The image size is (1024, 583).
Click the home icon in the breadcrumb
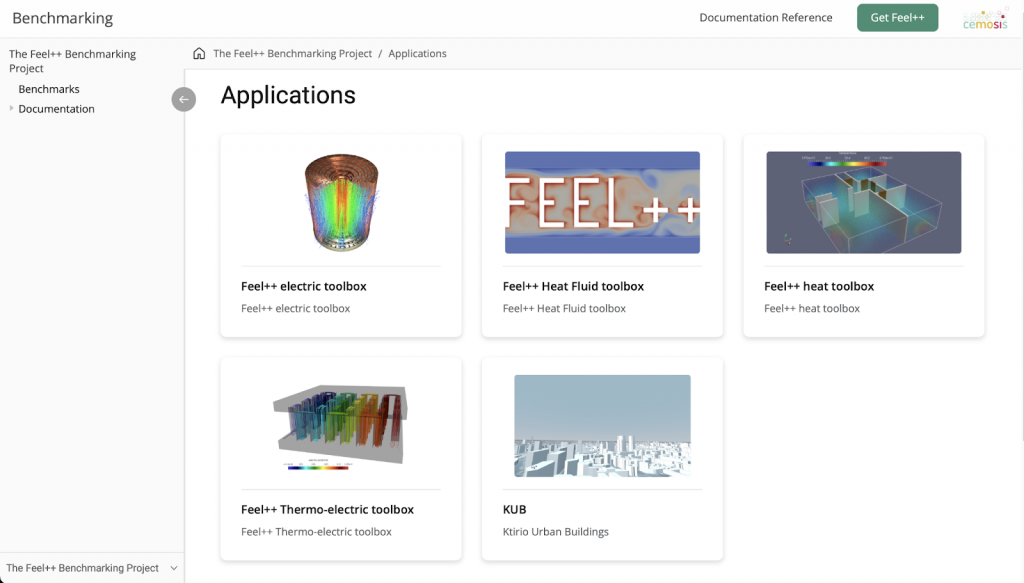tap(199, 54)
